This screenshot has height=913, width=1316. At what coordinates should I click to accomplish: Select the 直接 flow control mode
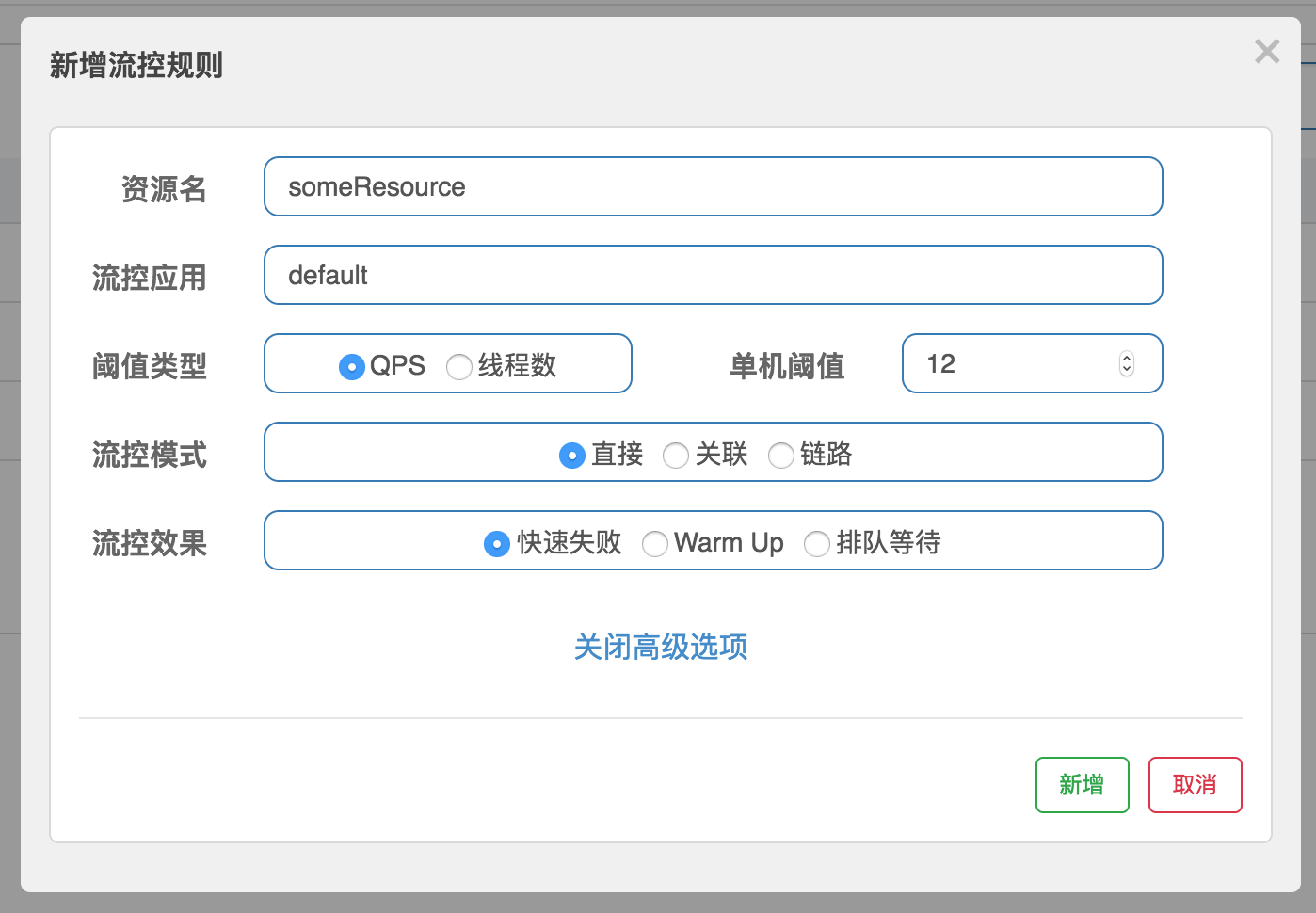[571, 455]
